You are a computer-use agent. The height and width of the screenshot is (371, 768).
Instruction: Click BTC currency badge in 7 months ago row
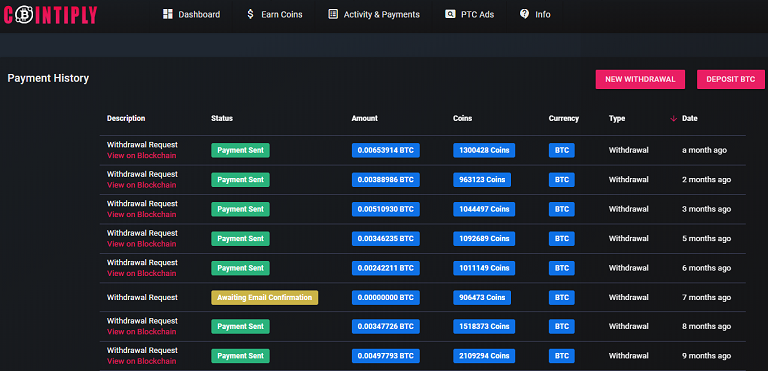click(x=562, y=297)
